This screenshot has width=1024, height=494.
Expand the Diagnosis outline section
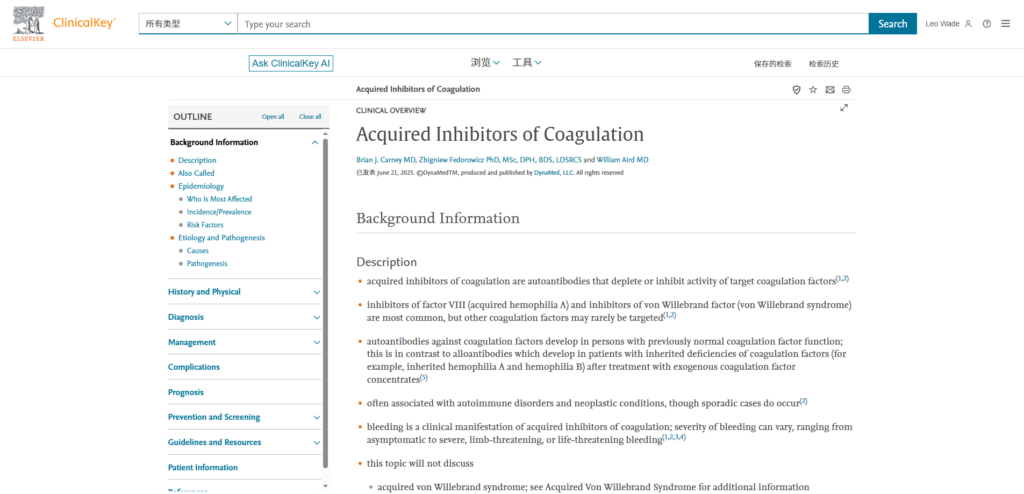[316, 317]
